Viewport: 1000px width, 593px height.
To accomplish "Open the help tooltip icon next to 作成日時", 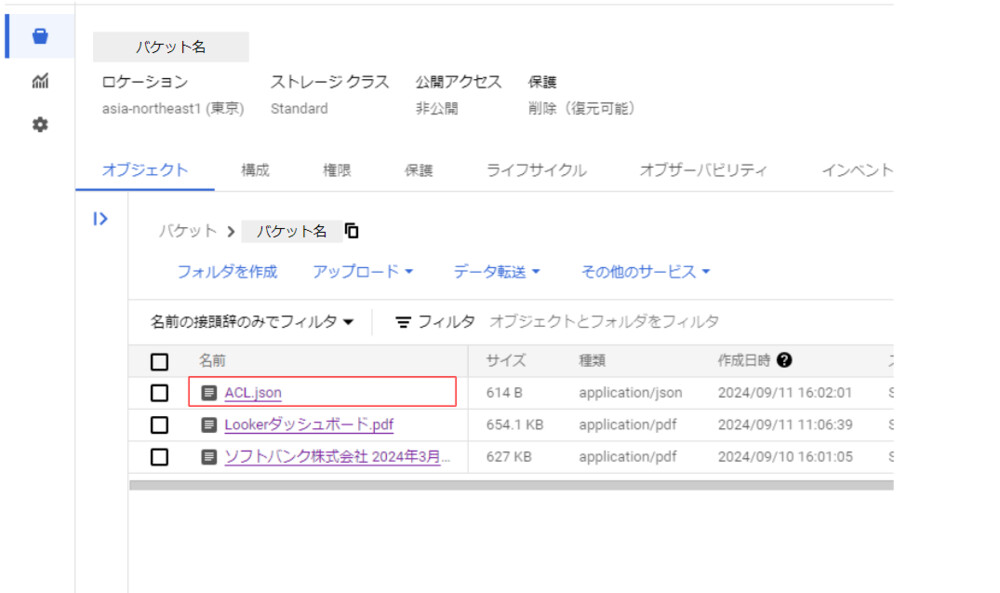I will pyautogui.click(x=784, y=361).
